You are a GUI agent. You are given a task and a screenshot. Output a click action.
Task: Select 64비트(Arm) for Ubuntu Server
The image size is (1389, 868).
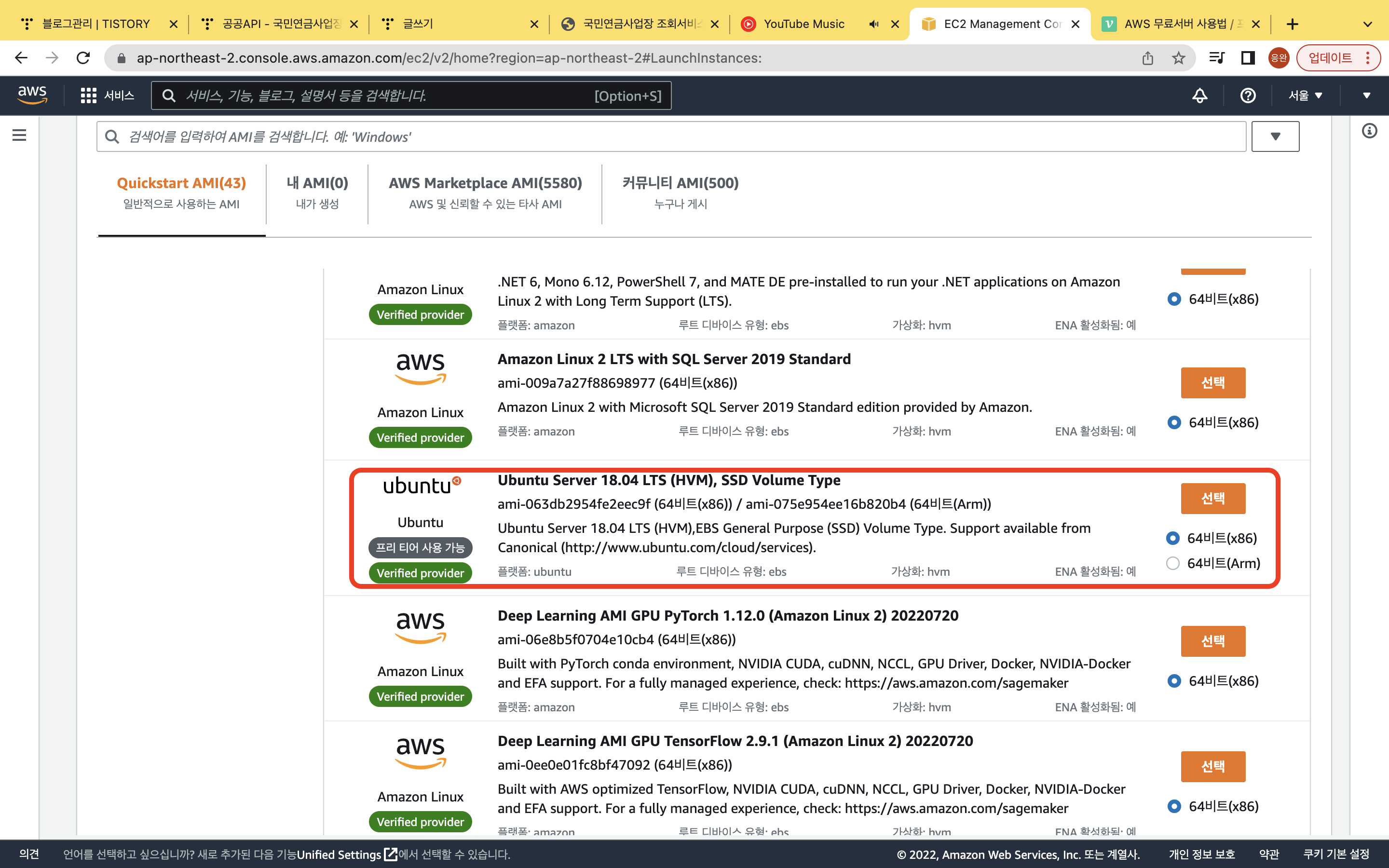(x=1172, y=563)
